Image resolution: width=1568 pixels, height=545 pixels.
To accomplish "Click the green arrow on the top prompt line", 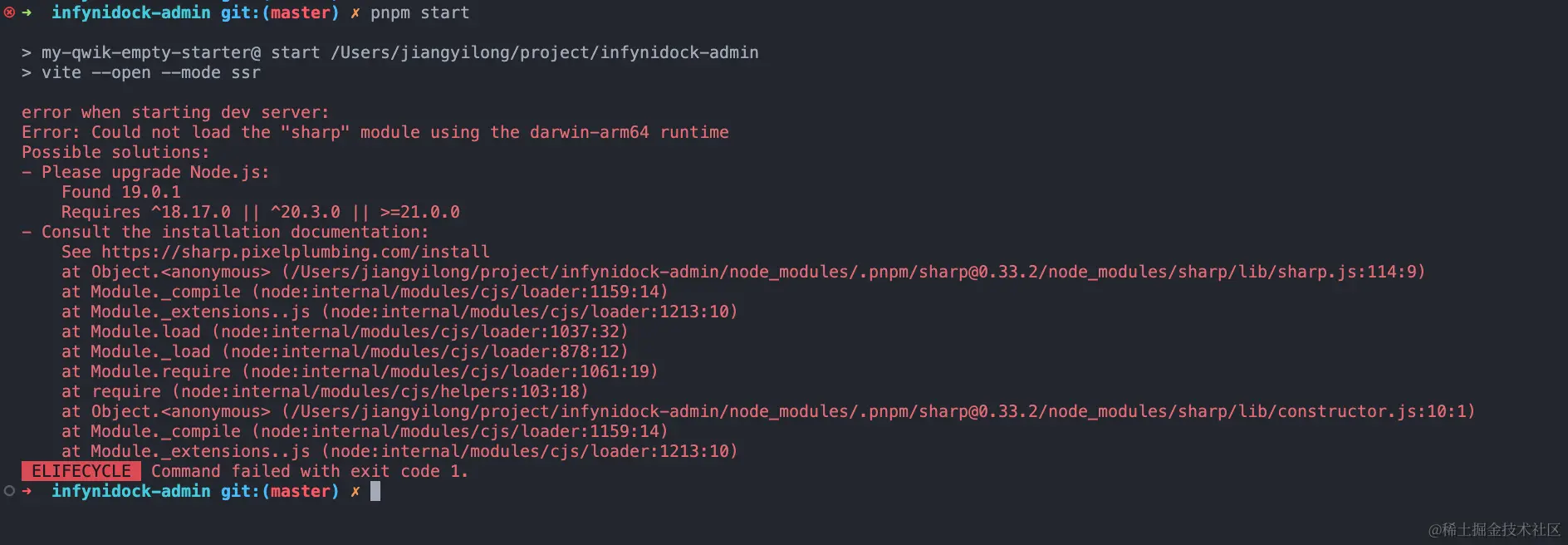I will click(27, 12).
